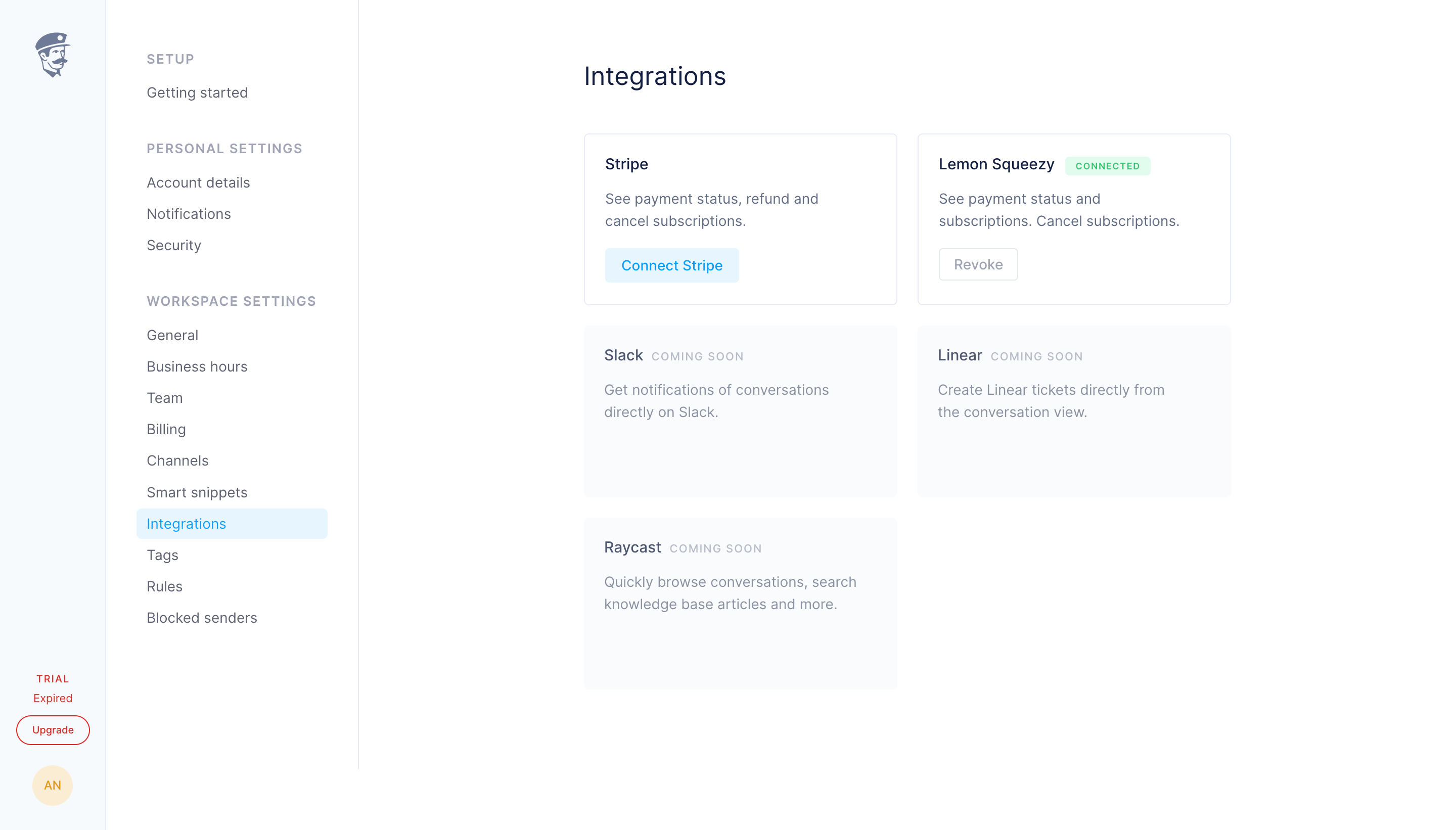
Task: Go to Account details settings
Action: coord(198,183)
